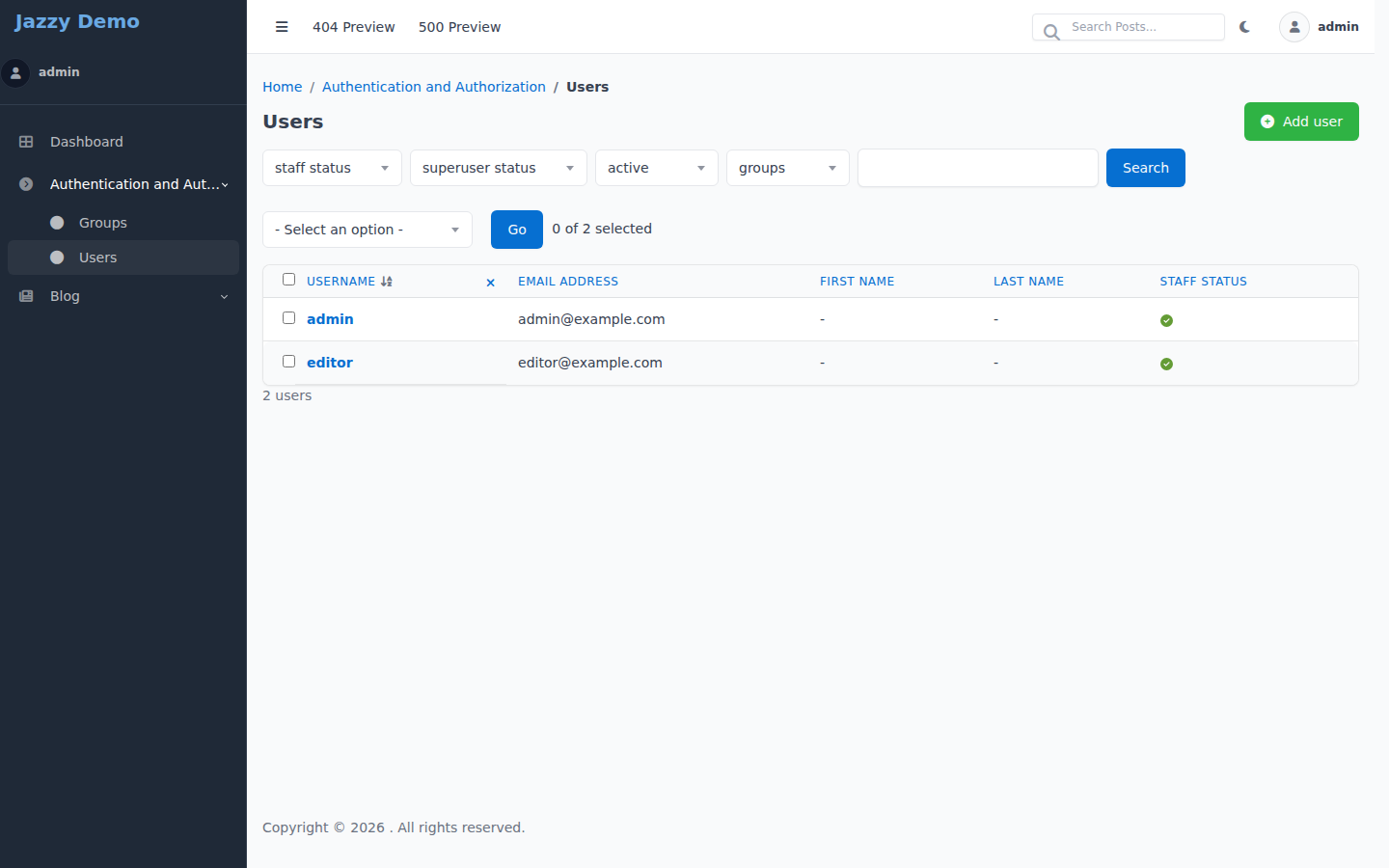Select the admin row checkbox

point(288,318)
